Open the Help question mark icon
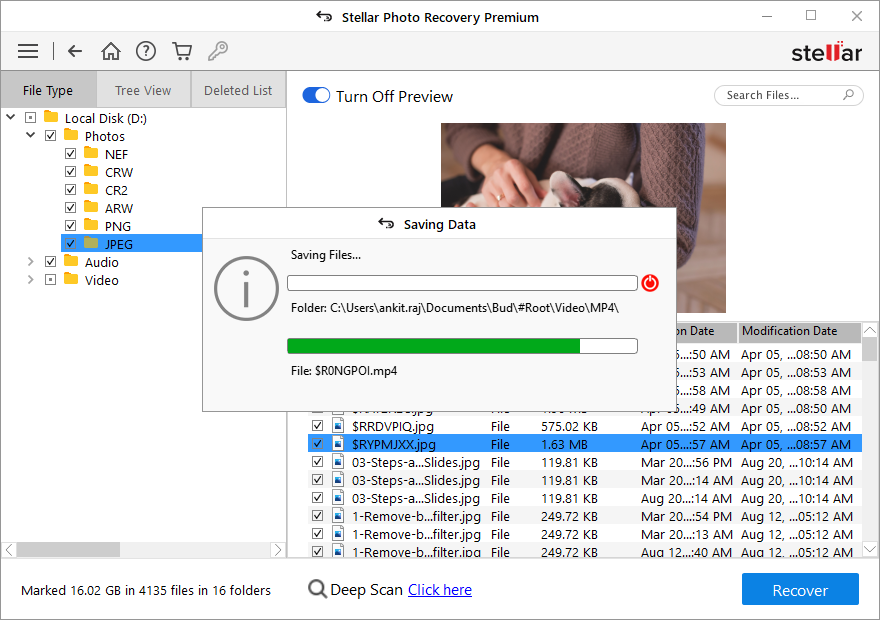This screenshot has width=880, height=620. (x=146, y=51)
